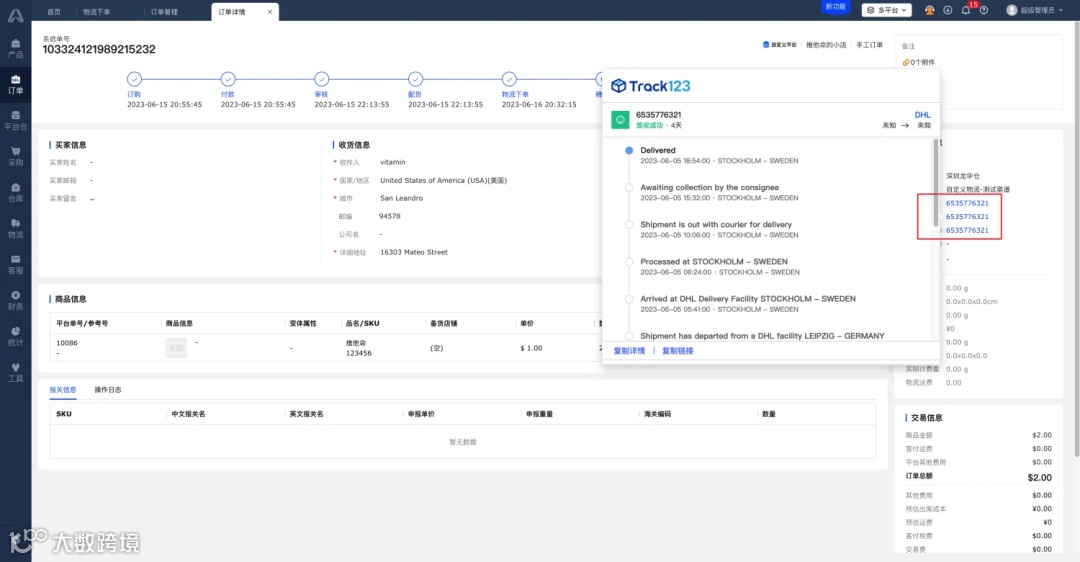This screenshot has height=562, width=1080.
Task: Open the 订单 (Orders) sidebar section
Action: pyautogui.click(x=15, y=85)
